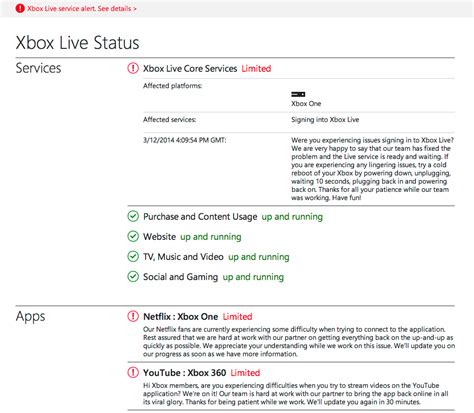Screen dimensions: 474x413
Task: Click the Affected platforms label
Action: point(173,86)
